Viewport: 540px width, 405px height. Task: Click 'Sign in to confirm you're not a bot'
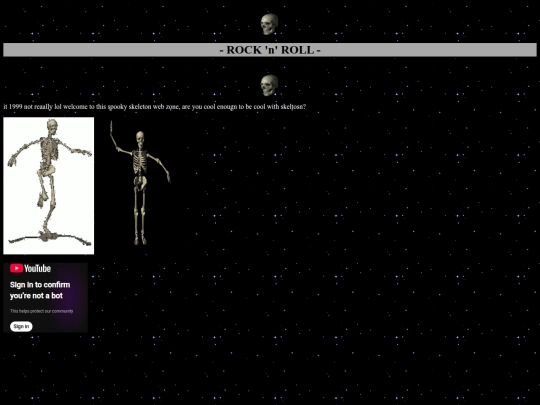point(40,290)
